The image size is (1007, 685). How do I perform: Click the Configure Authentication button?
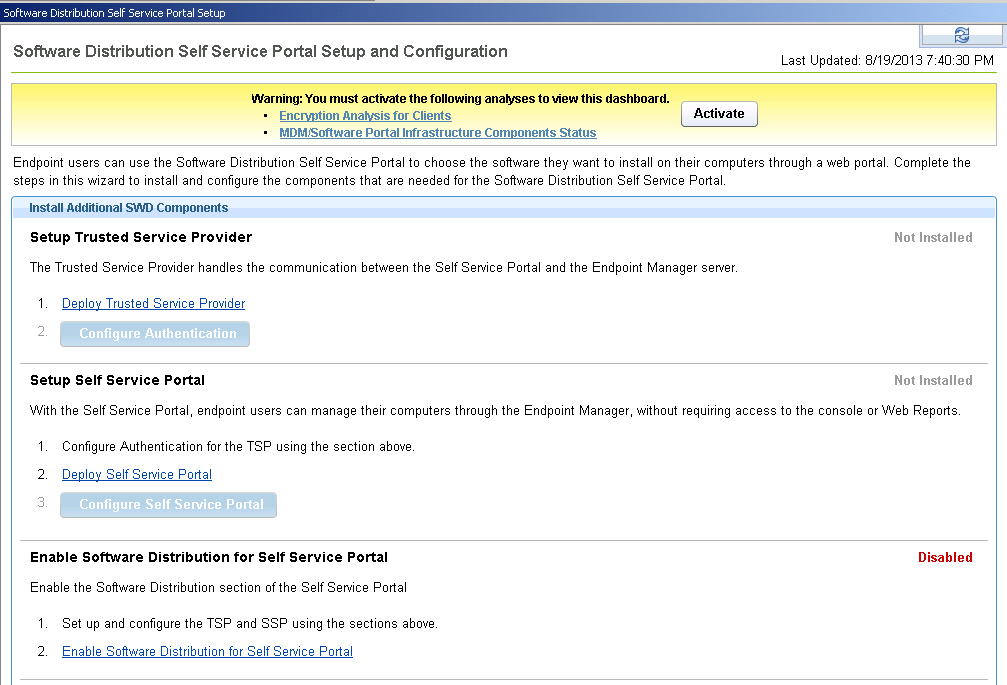pos(155,334)
